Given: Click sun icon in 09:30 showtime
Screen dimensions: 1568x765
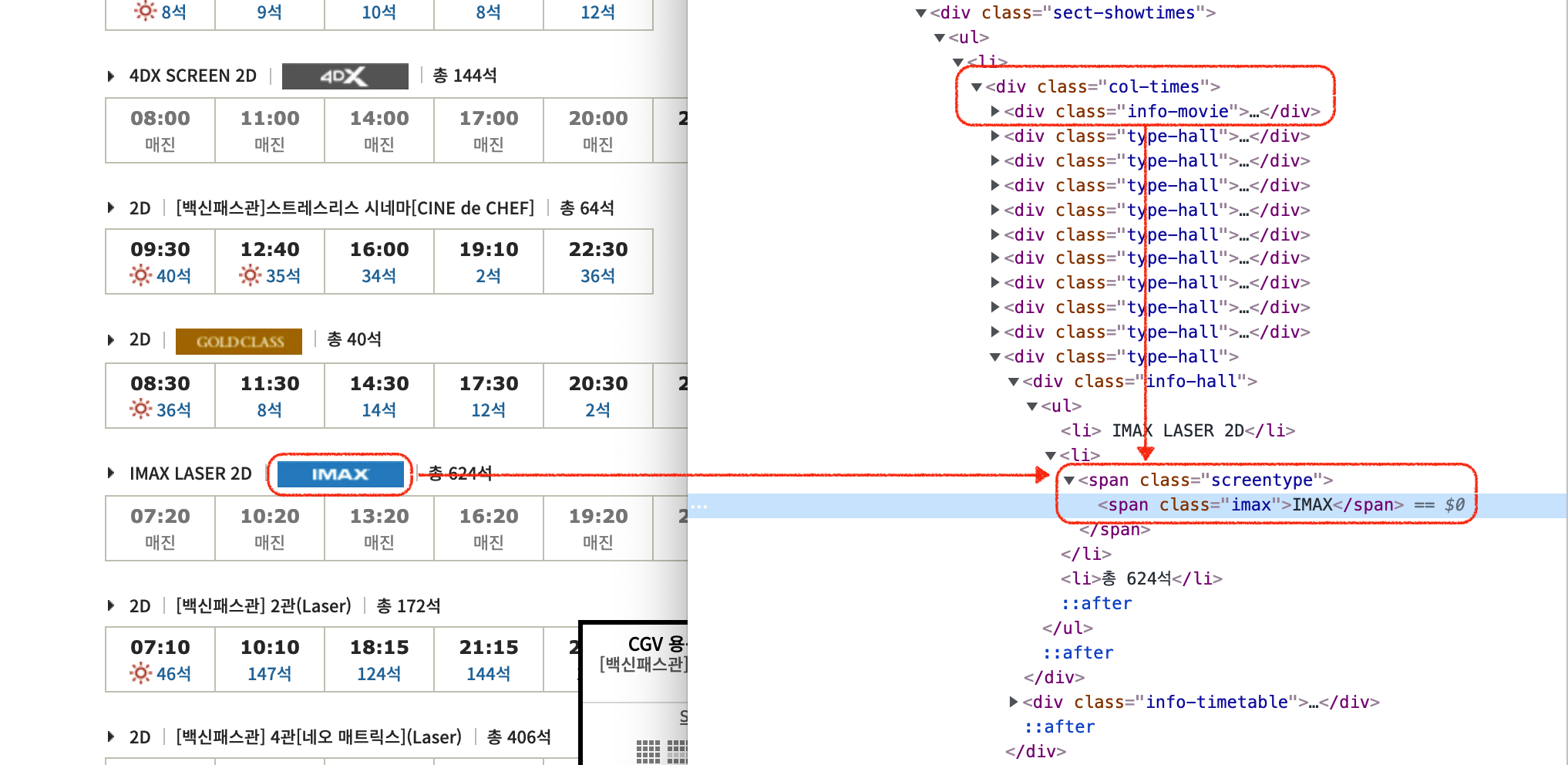Looking at the screenshot, I should point(141,275).
